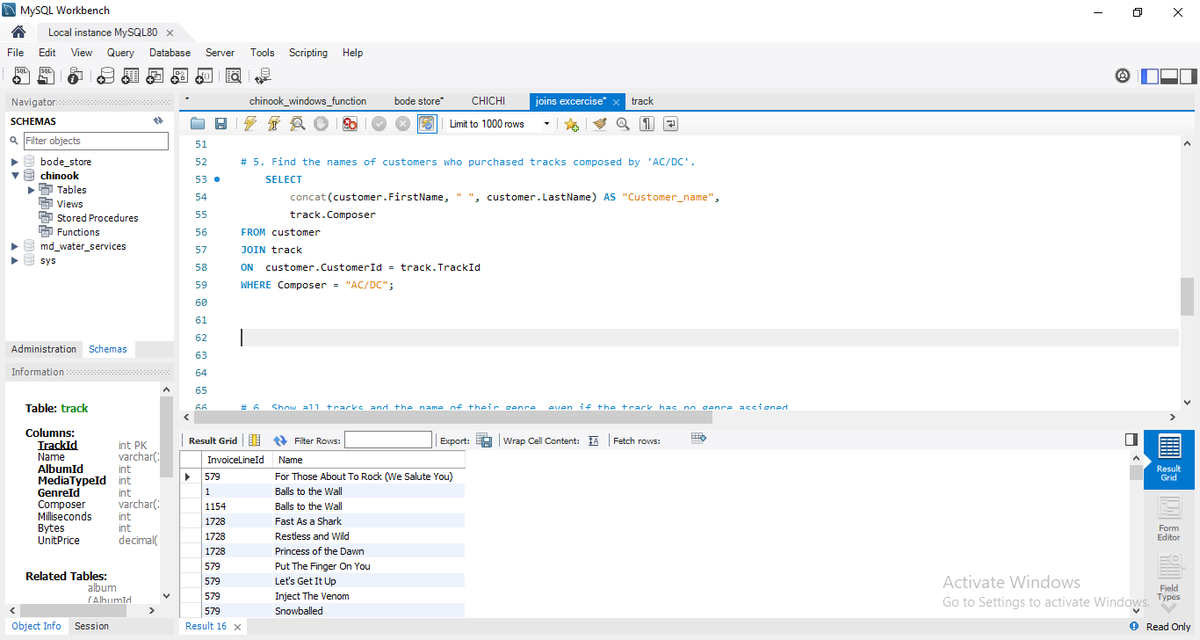Viewport: 1200px width, 640px height.
Task: Expand the md_water_services schema
Action: [x=14, y=246]
